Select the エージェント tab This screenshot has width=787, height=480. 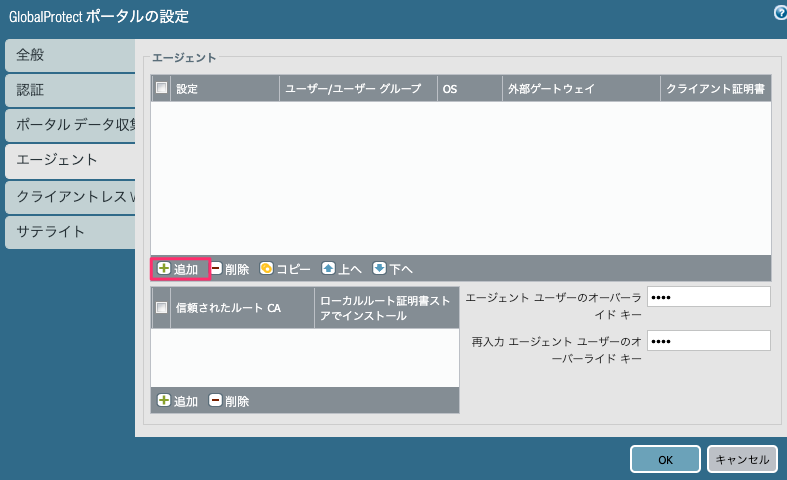(x=70, y=161)
